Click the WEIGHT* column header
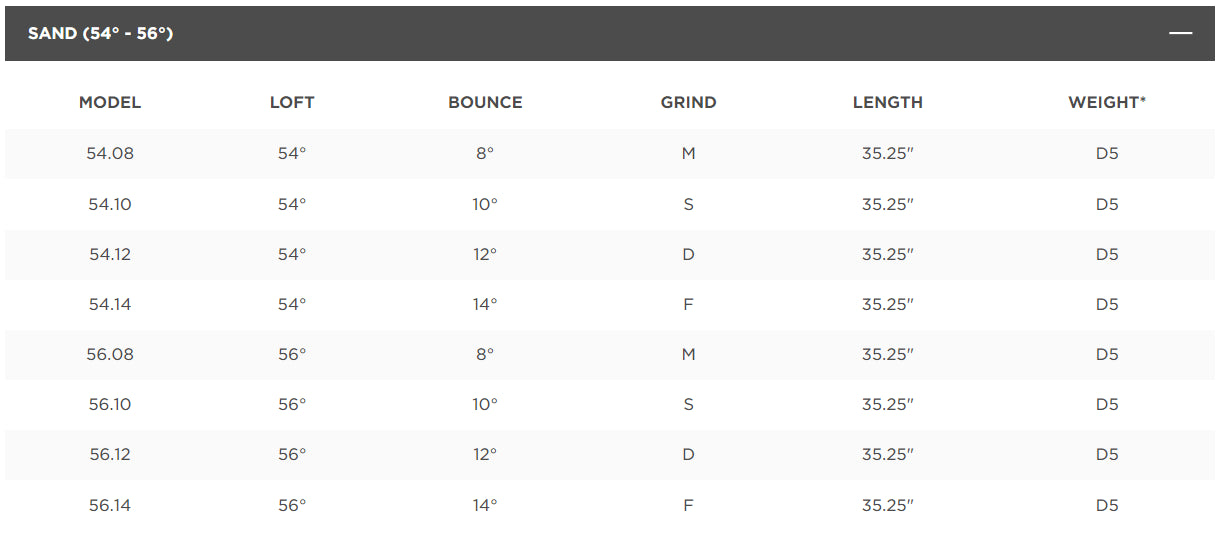The width and height of the screenshot is (1220, 540). 1107,102
